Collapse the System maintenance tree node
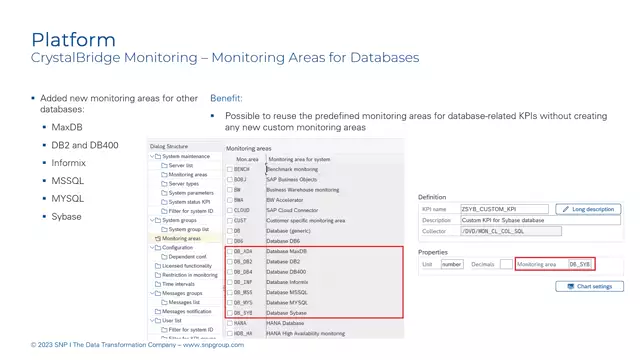The height and width of the screenshot is (360, 640). tap(152, 156)
